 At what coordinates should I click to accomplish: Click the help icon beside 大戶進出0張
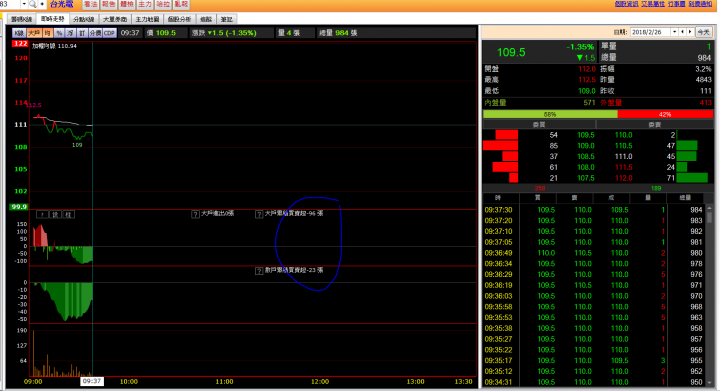(x=195, y=214)
